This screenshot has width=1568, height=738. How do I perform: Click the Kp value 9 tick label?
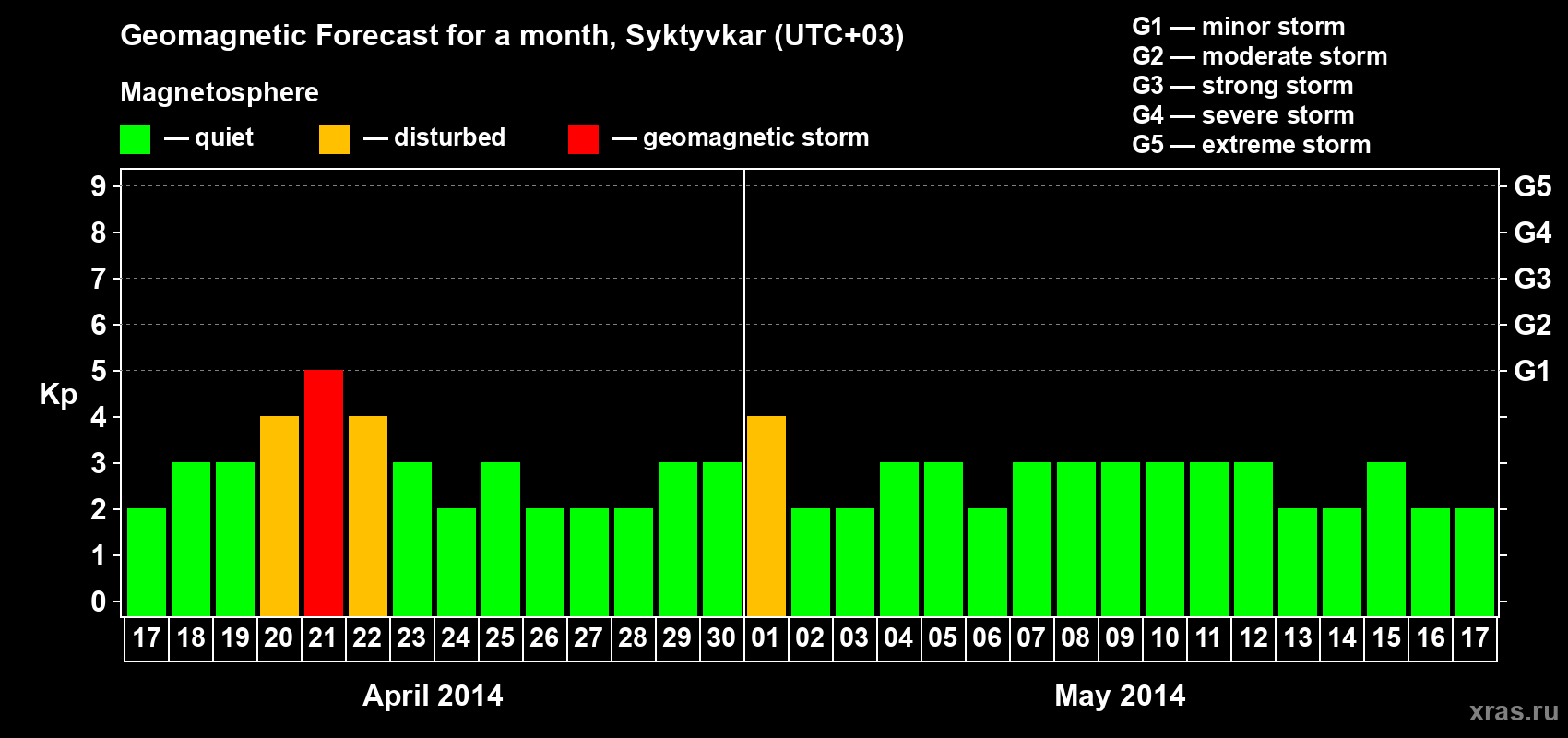point(99,186)
